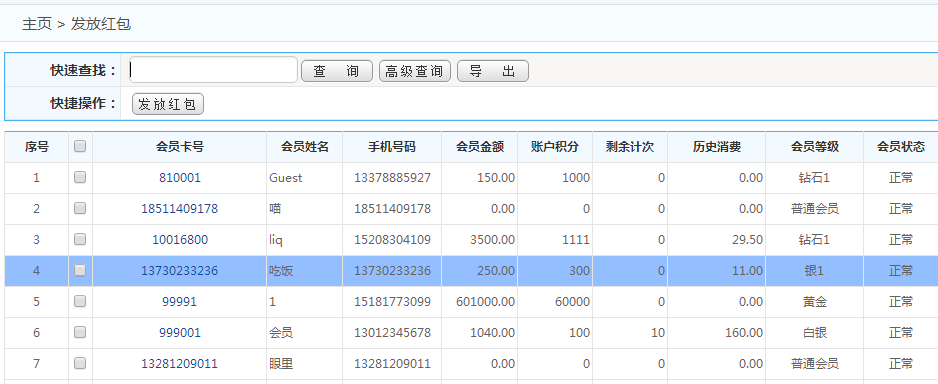Click the 历史消费 column header
938x384 pixels.
(717, 147)
